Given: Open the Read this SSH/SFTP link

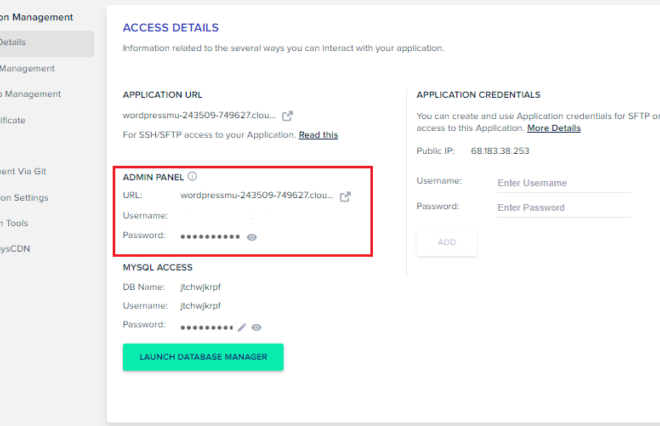Looking at the screenshot, I should (318, 135).
